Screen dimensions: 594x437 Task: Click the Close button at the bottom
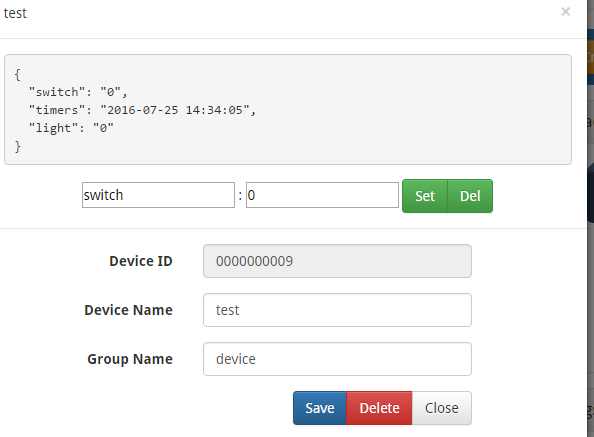[442, 408]
